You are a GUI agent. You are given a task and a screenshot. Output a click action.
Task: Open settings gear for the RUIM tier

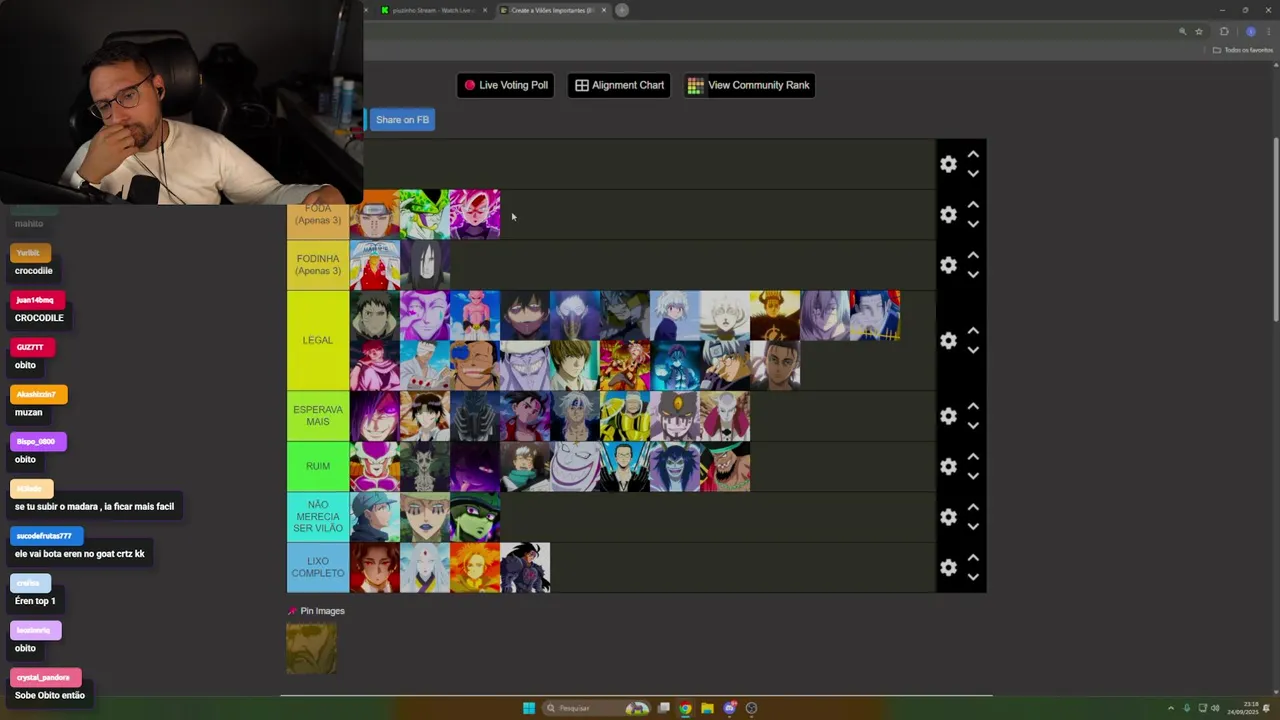[948, 467]
